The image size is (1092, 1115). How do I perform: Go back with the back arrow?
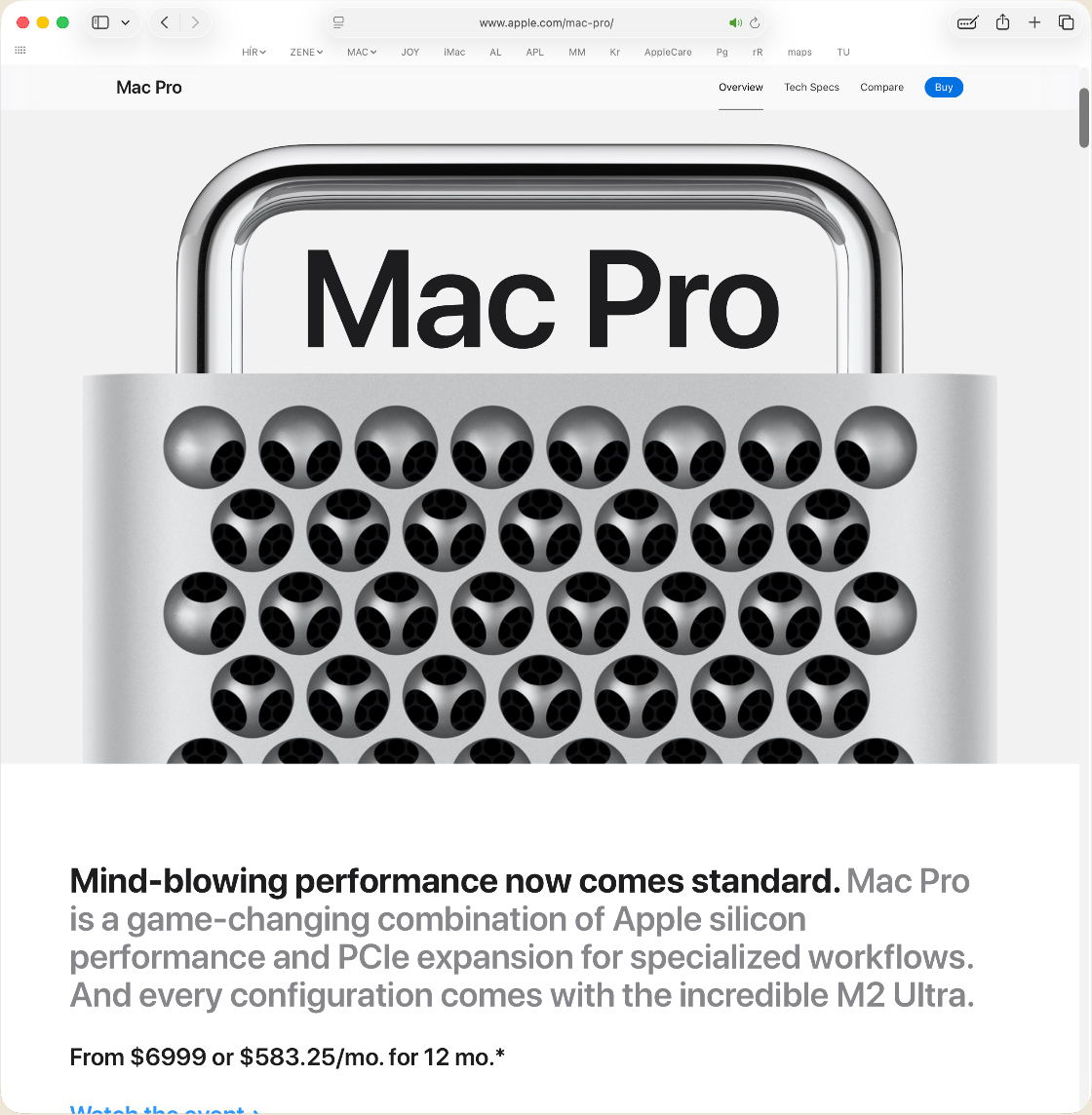tap(165, 22)
